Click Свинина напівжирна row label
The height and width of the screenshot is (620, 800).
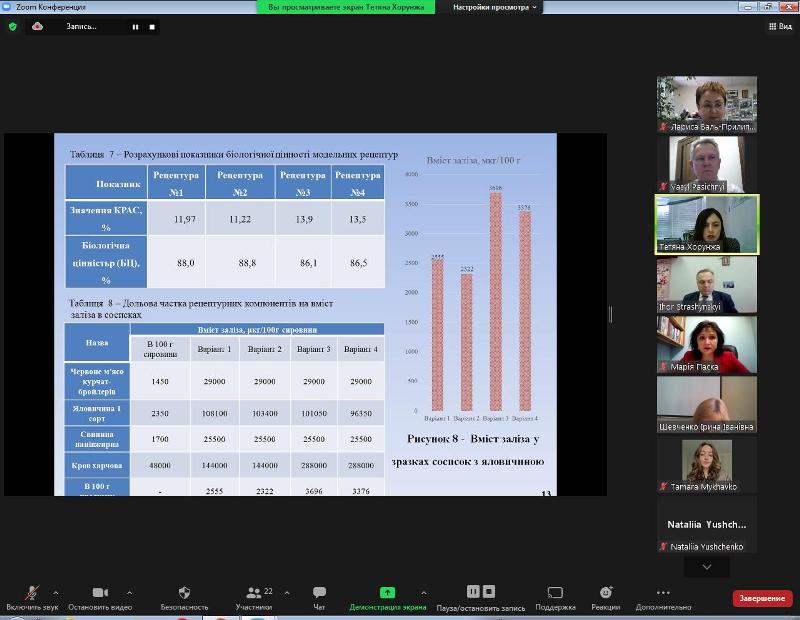[x=97, y=439]
